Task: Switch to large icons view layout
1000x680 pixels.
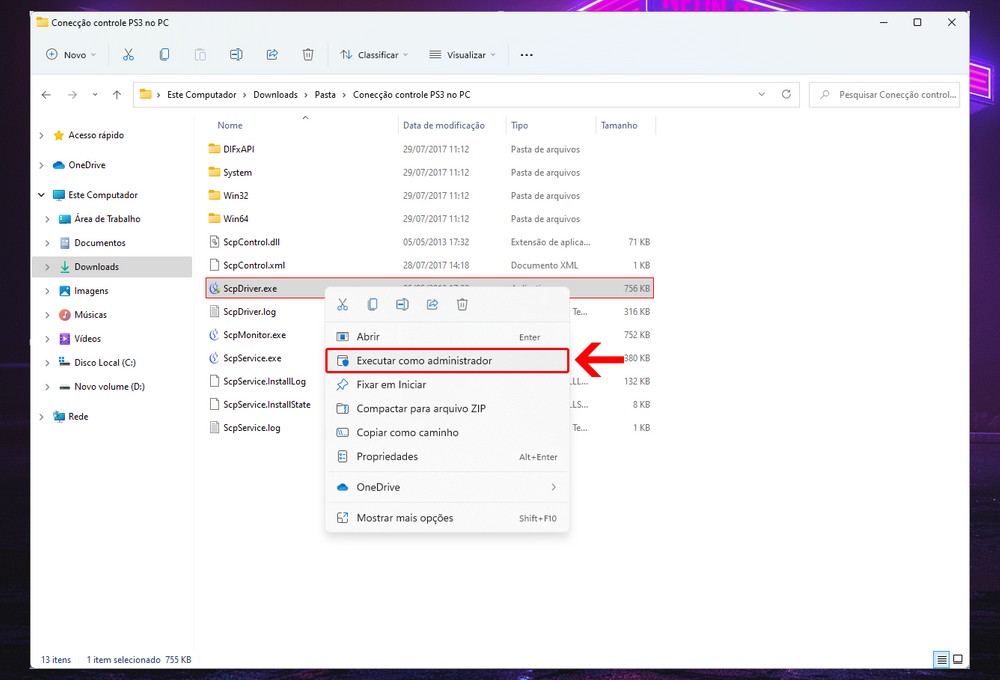Action: 958,660
